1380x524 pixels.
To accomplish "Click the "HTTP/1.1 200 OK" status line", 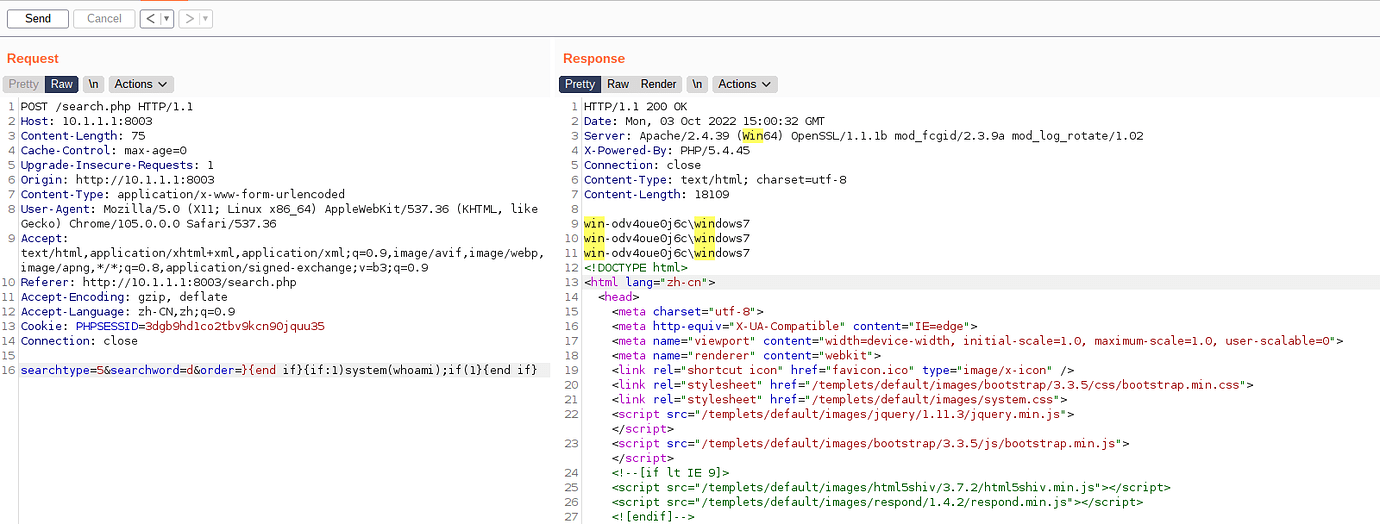I will (635, 106).
